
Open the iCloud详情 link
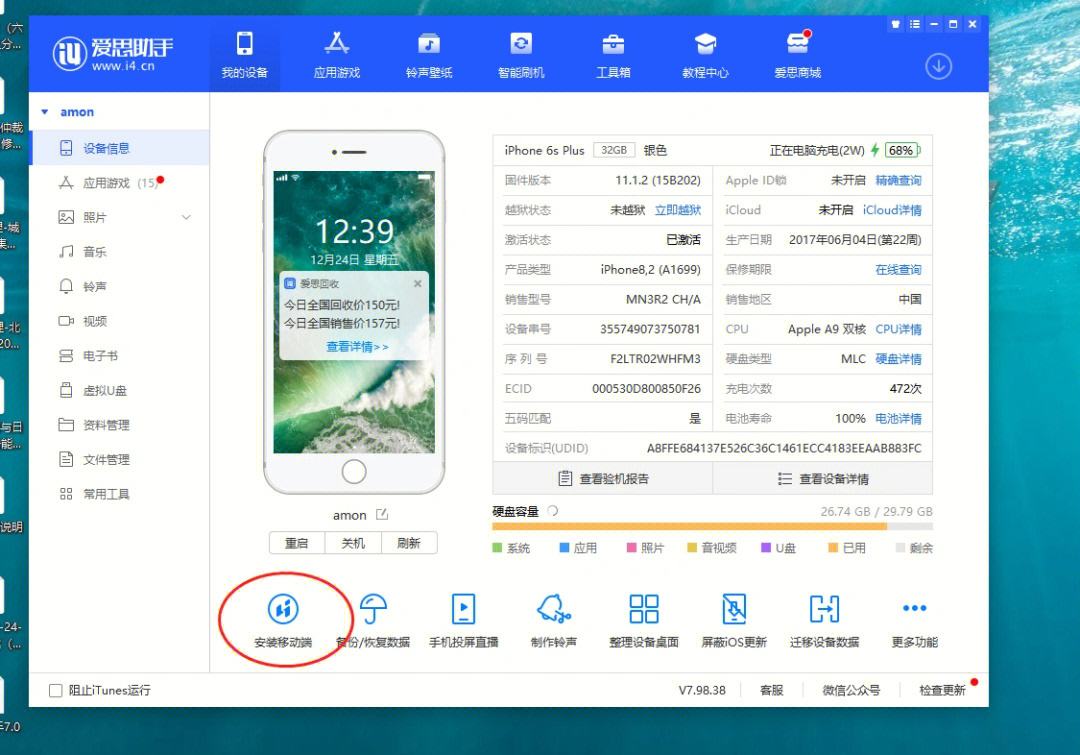[x=892, y=209]
